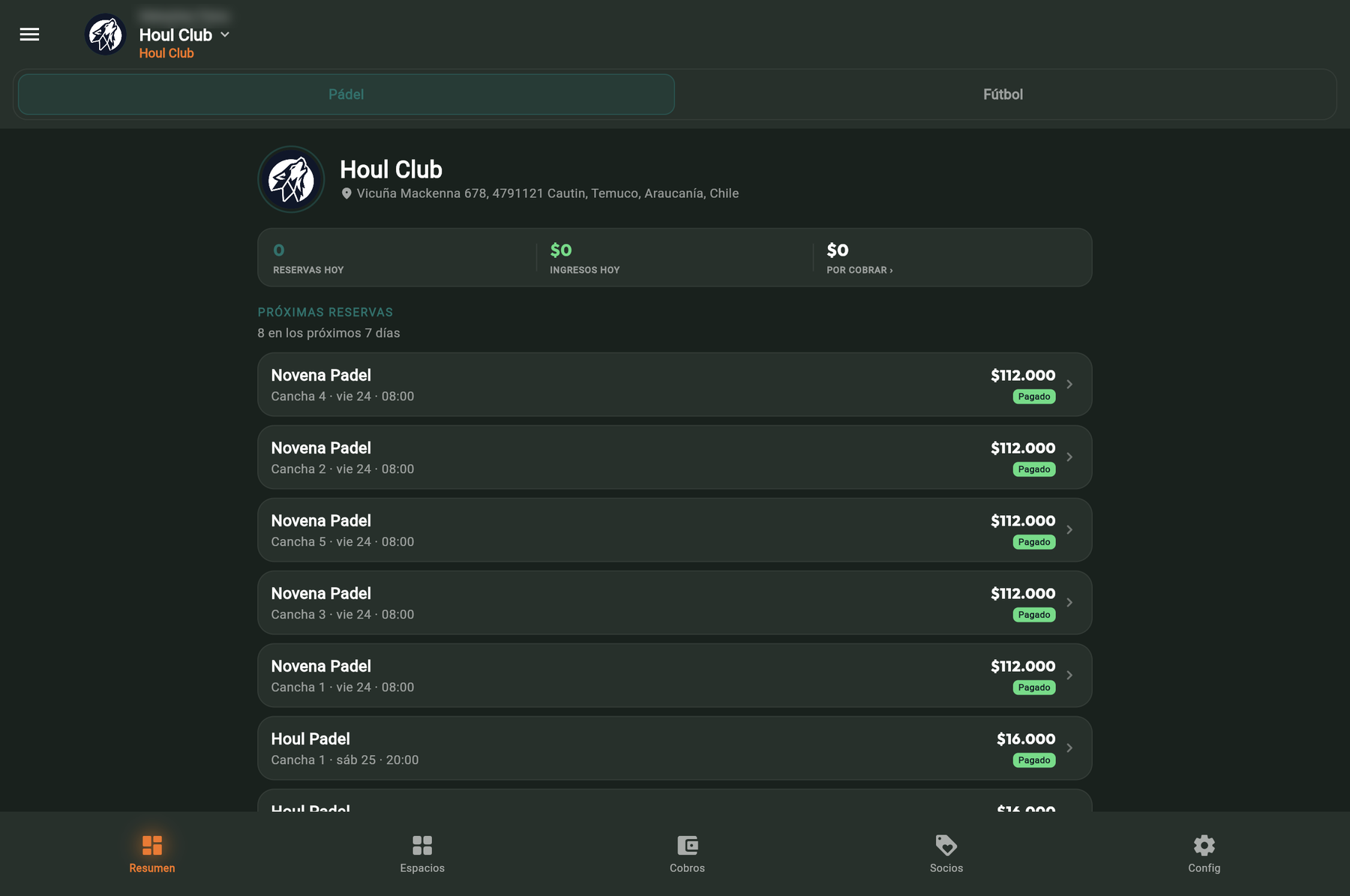Click '8 en los próximos 7 días' text

click(328, 333)
